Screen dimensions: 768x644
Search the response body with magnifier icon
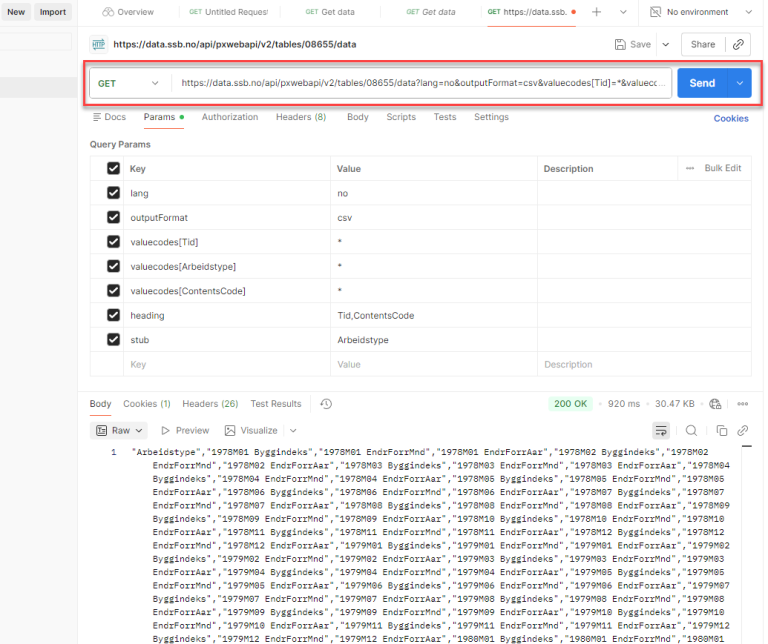click(691, 430)
